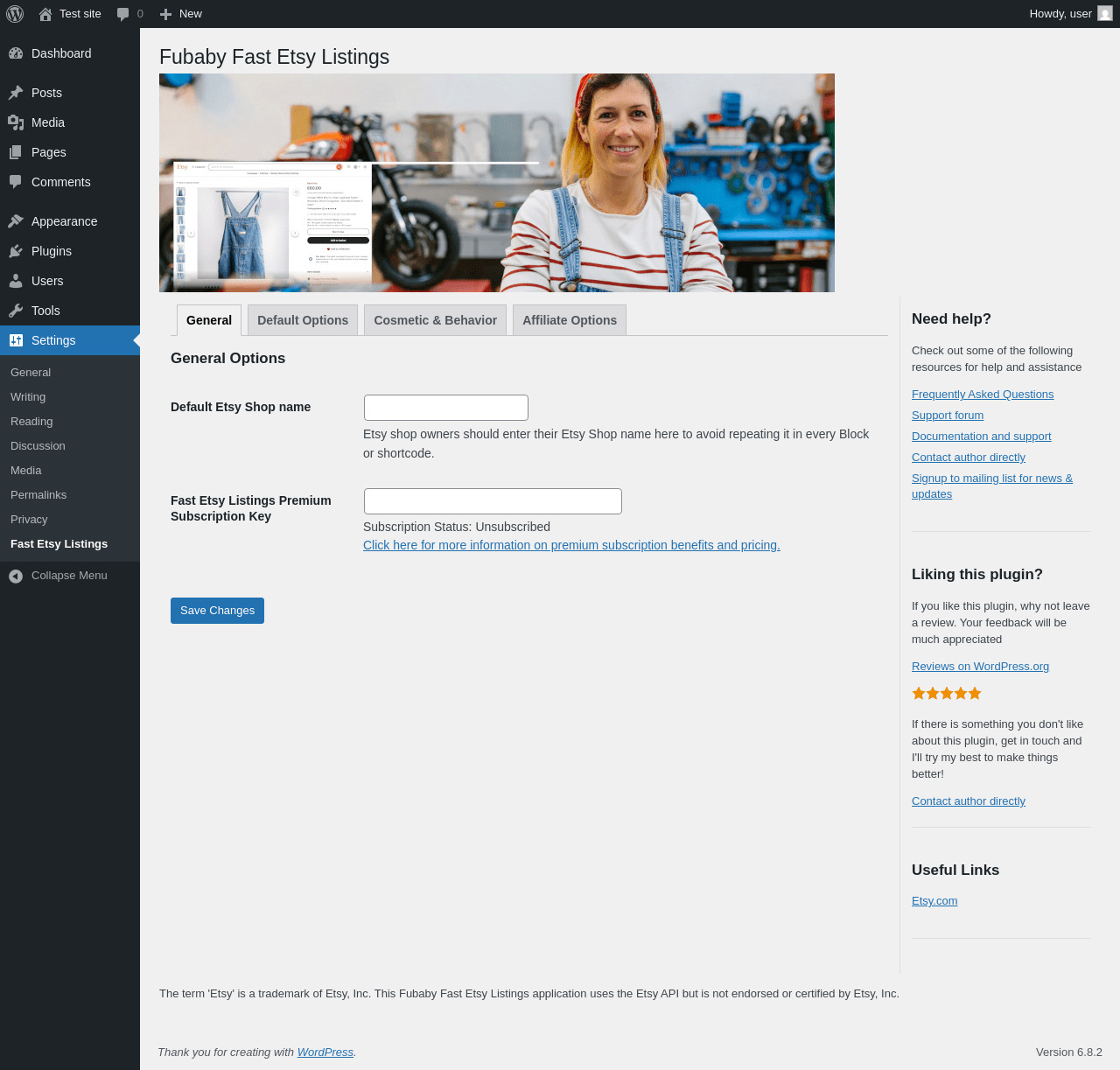
Task: Click the Collapse Menu label
Action: point(69,576)
